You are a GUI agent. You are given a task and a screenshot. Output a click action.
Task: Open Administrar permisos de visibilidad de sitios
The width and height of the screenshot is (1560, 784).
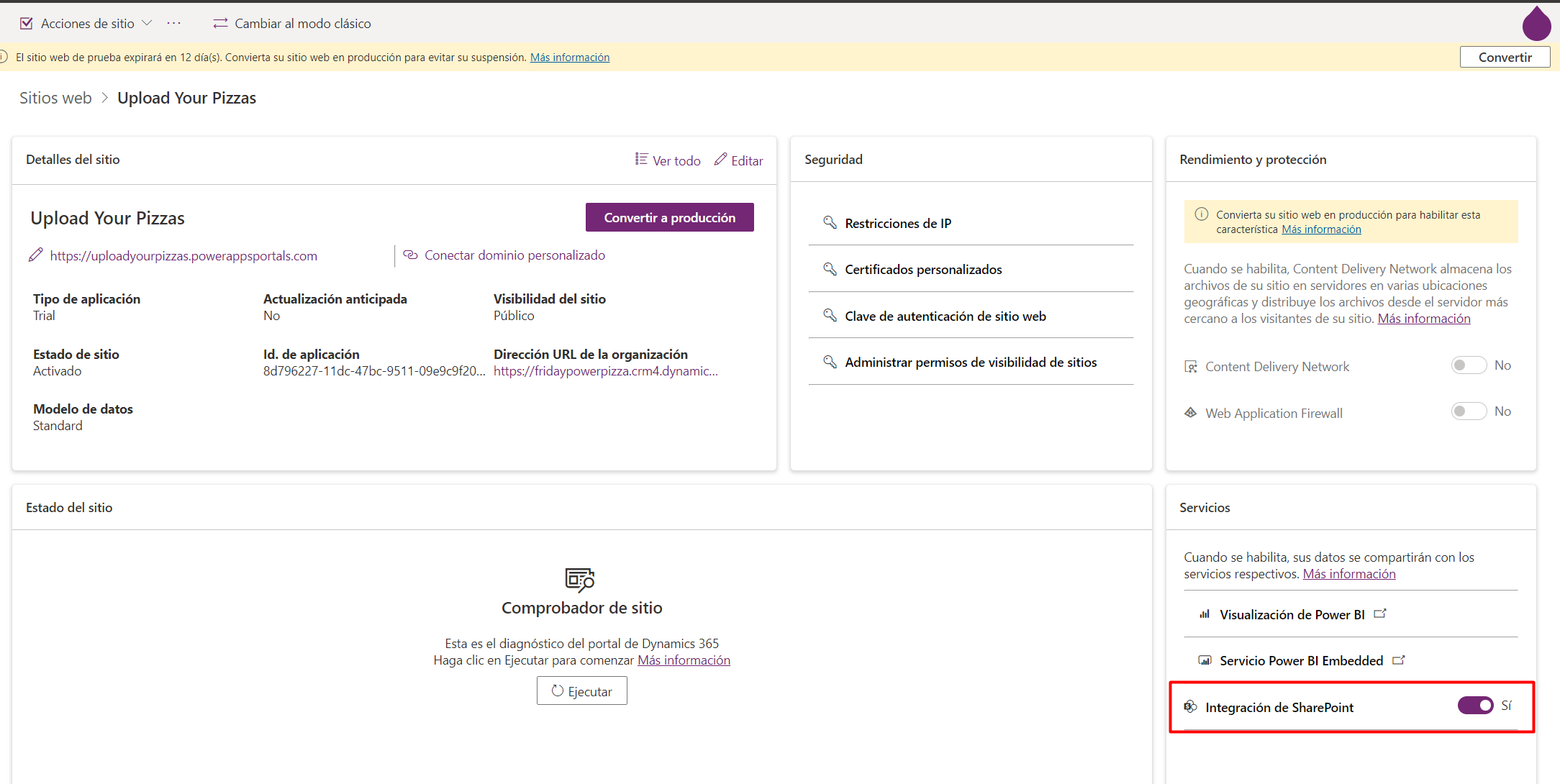[971, 362]
